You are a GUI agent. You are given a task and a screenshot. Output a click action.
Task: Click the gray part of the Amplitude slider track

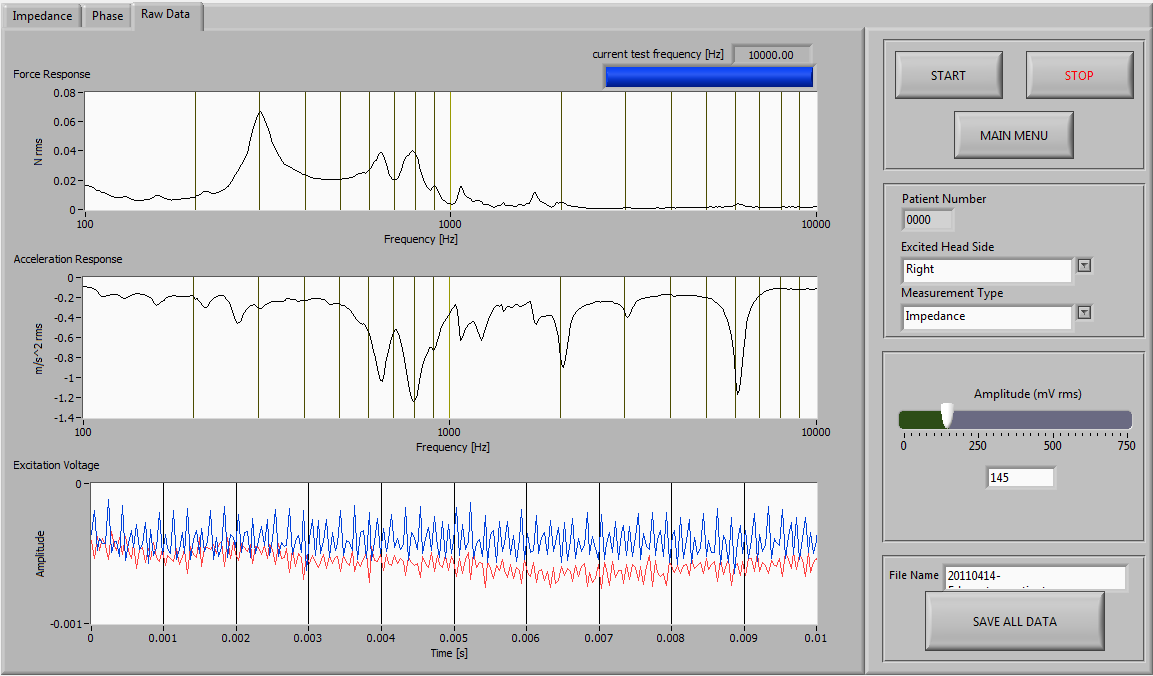[1040, 419]
